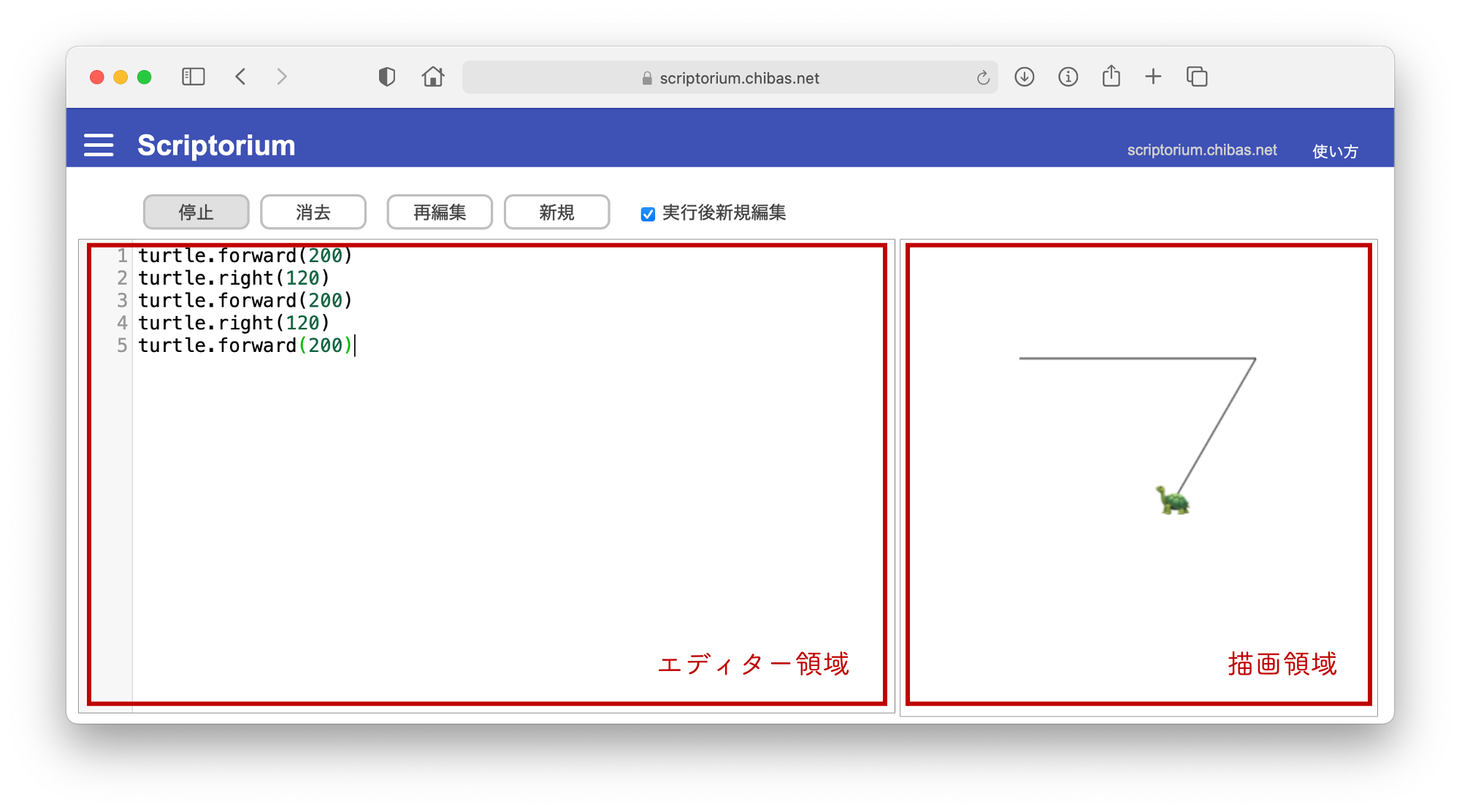This screenshot has width=1462, height=812.
Task: Toggle the Safari sidebar icon
Action: pos(194,77)
